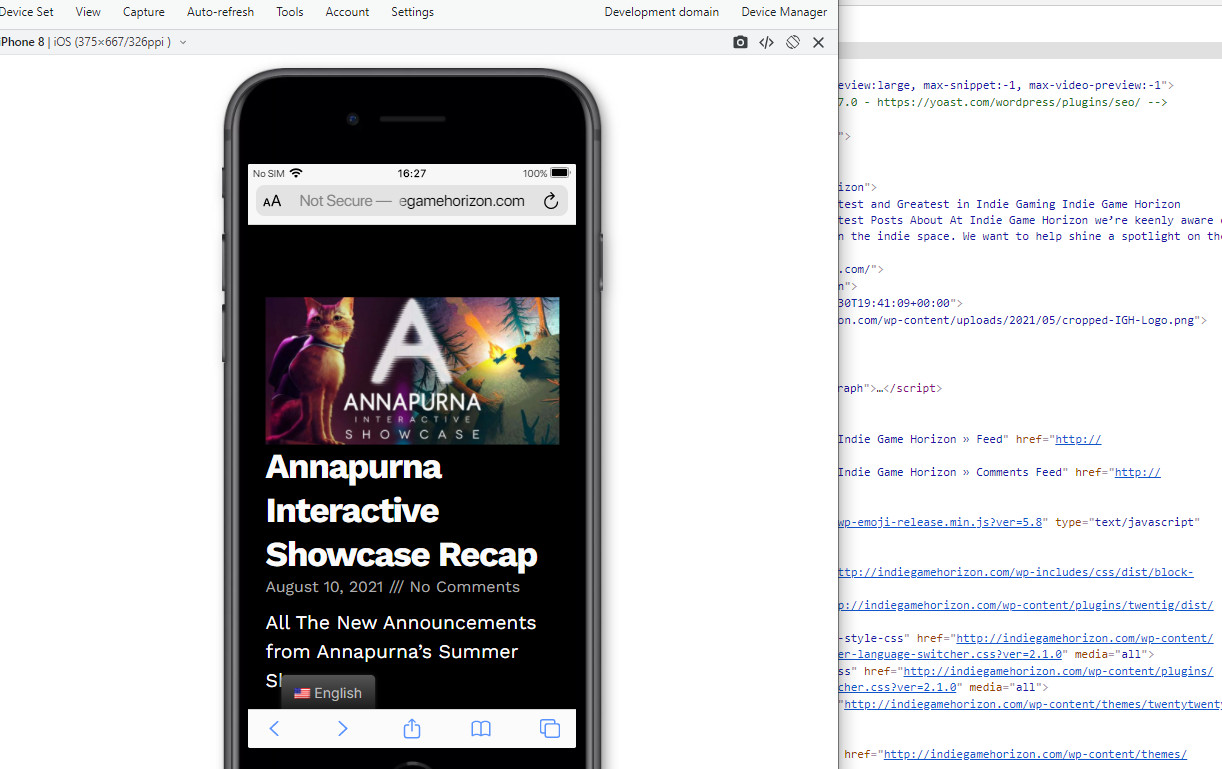
Task: Click the 'Indie Gaming Indie Game Horizon' source line
Action: (1009, 204)
